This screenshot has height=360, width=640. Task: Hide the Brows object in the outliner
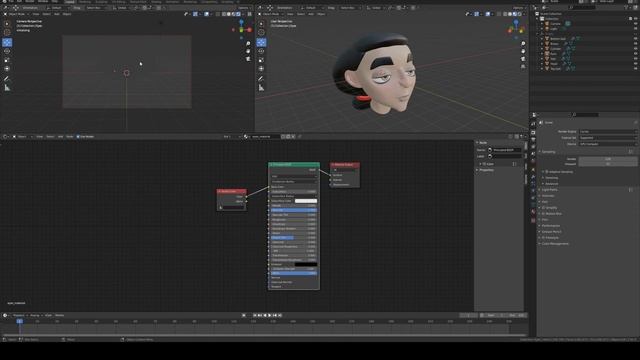[635, 44]
